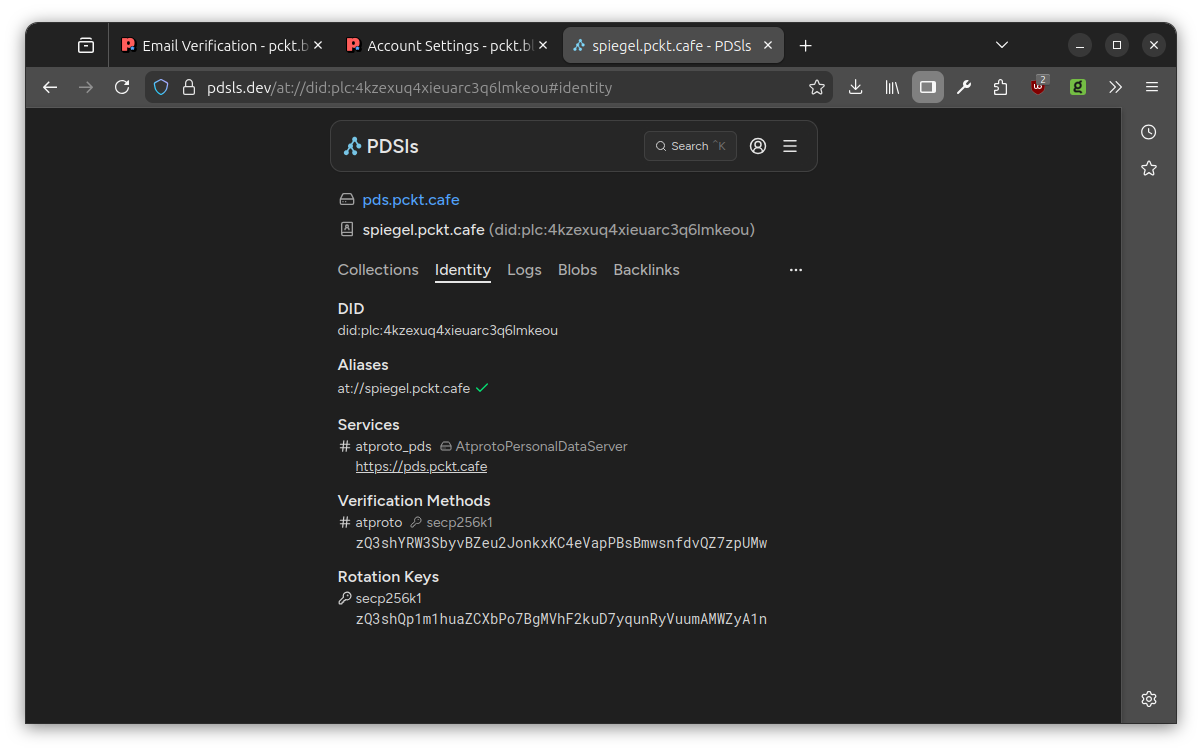Select the Backlinks tab
The width and height of the screenshot is (1202, 752).
click(646, 270)
